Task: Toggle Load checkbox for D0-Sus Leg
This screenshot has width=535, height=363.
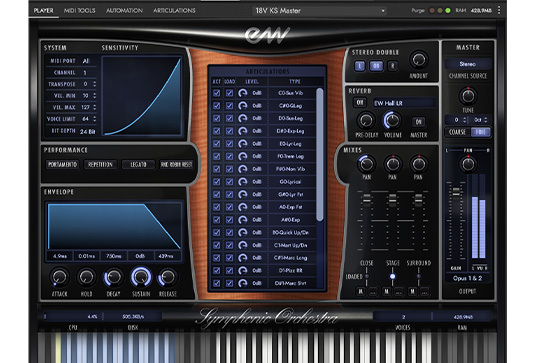Action: pos(229,118)
